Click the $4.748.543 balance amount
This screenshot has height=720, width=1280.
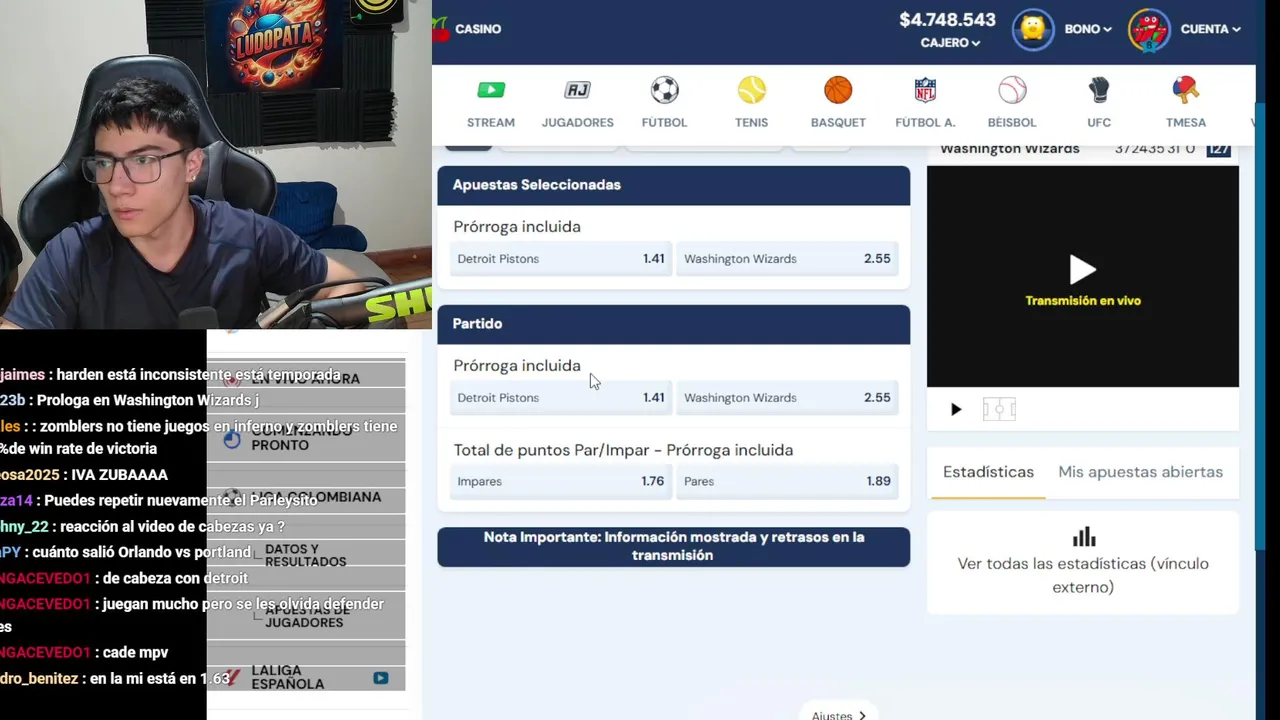pos(947,20)
